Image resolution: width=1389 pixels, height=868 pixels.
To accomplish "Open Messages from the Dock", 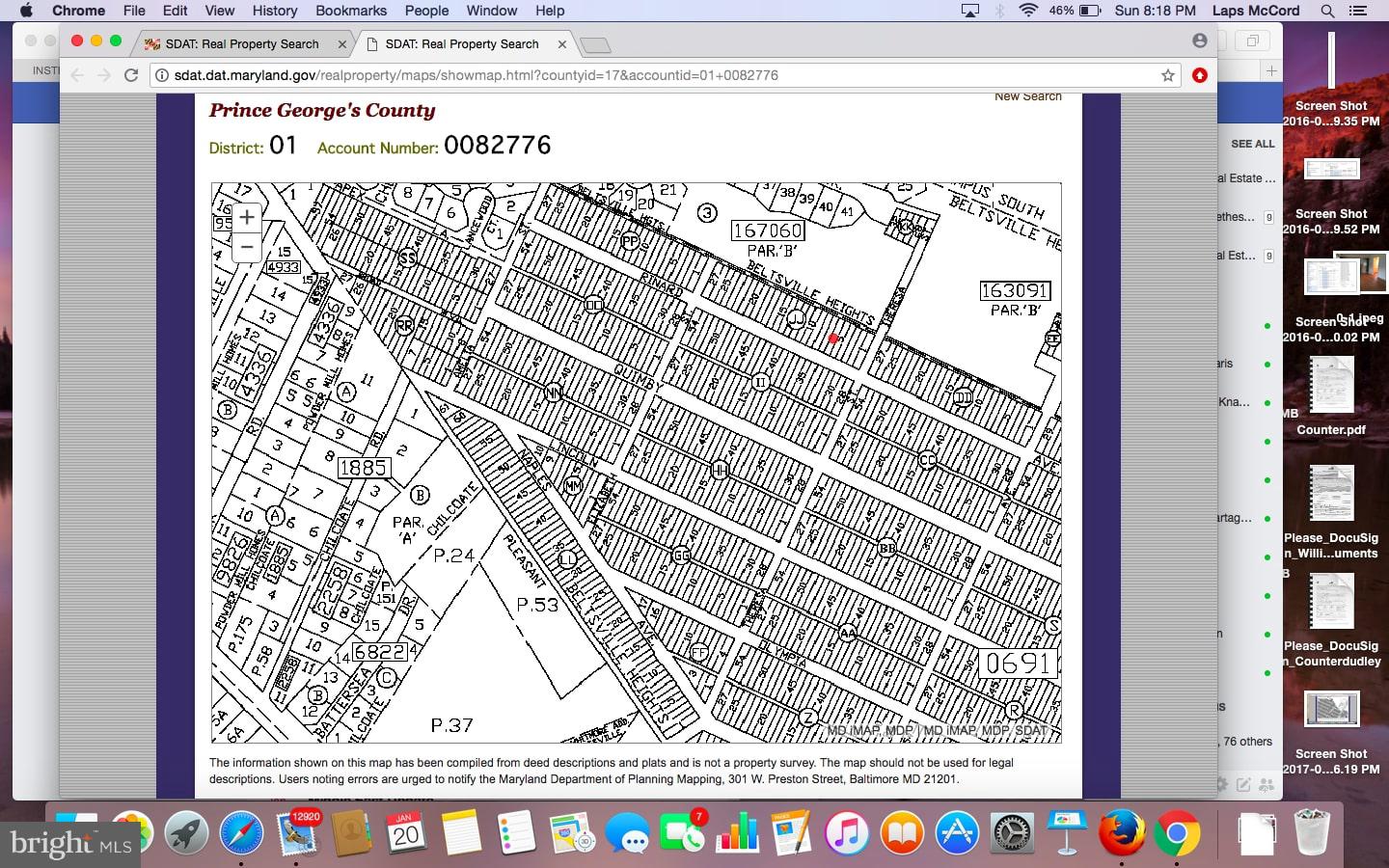I will [x=627, y=833].
